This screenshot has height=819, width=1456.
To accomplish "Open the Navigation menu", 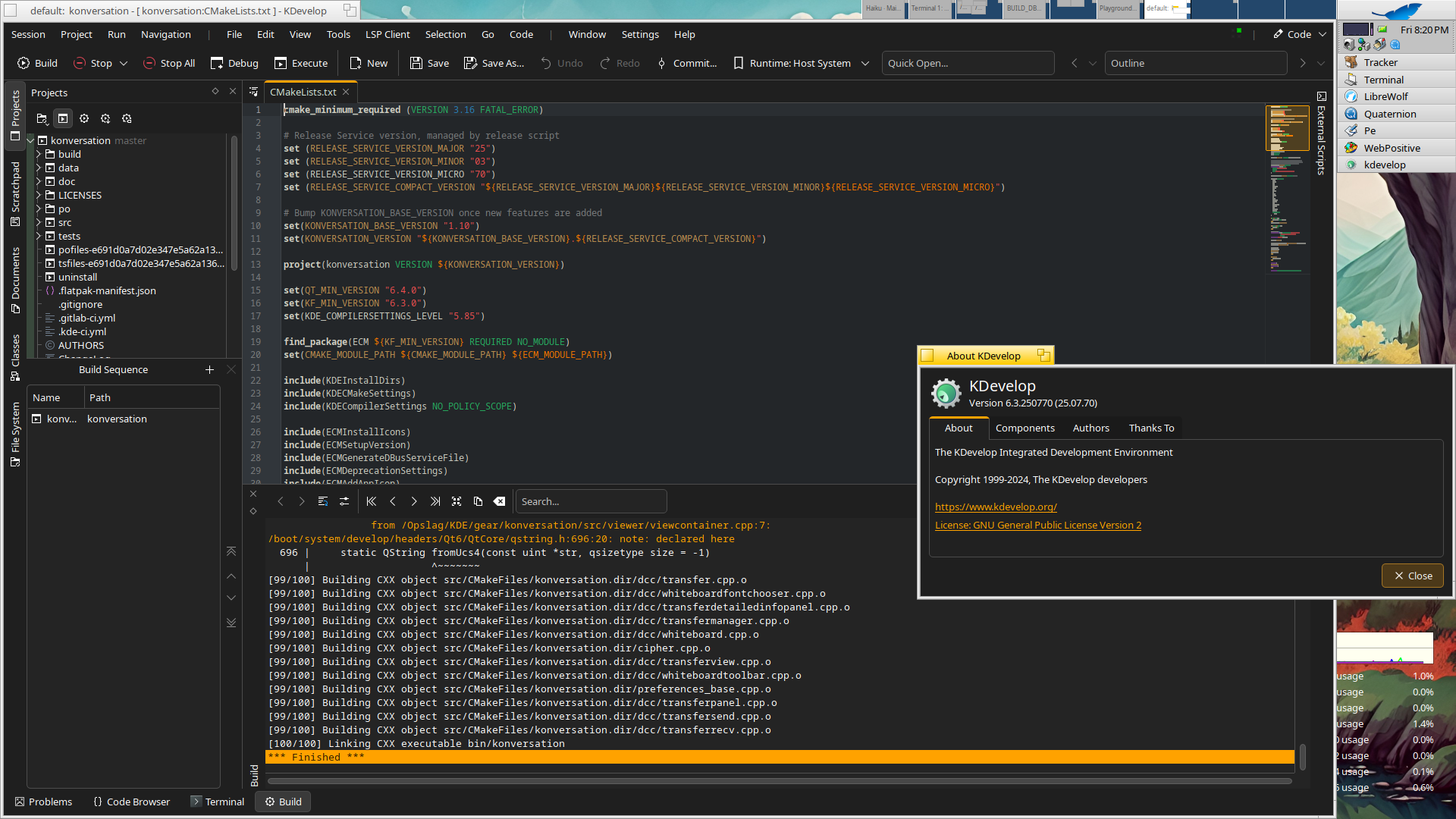I will [x=166, y=34].
